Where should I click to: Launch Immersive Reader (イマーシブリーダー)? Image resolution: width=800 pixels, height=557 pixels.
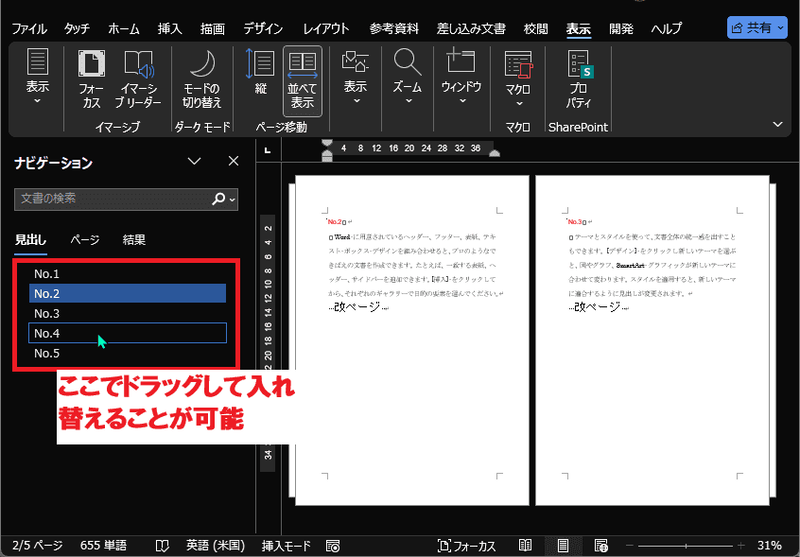[138, 80]
